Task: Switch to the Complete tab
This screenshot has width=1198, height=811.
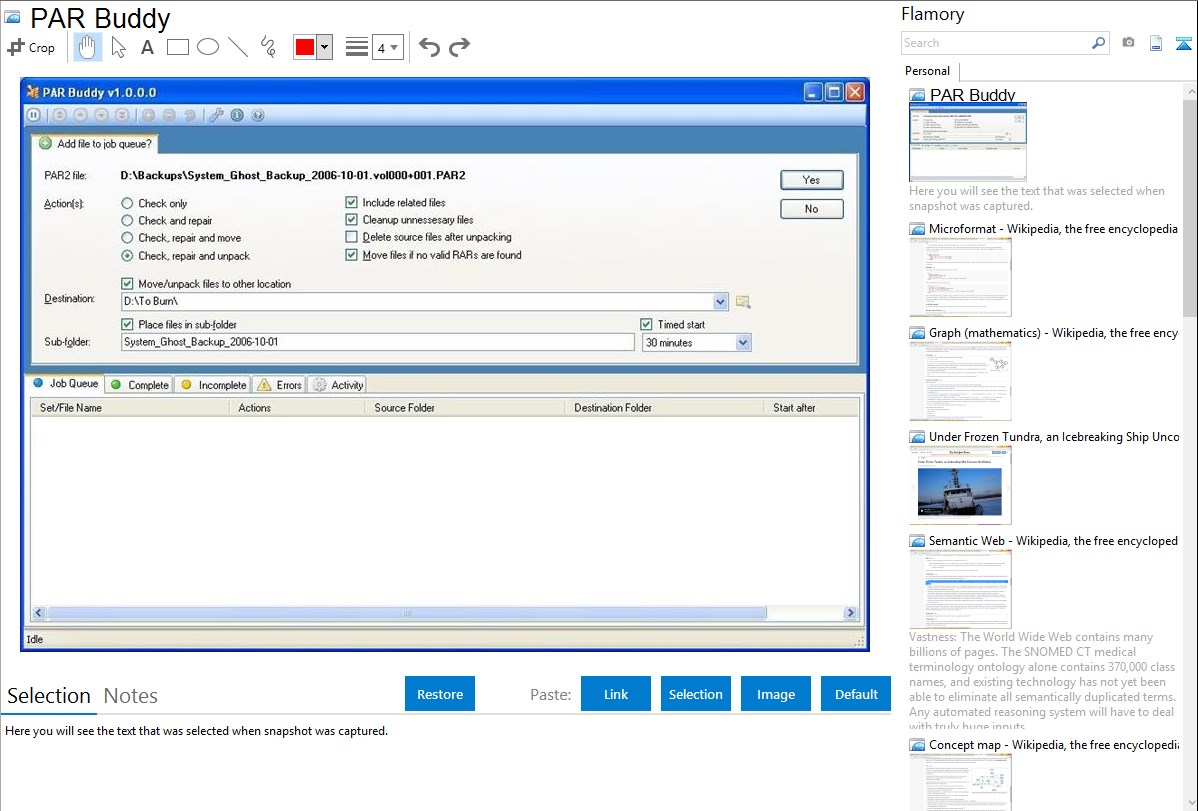Action: coord(139,384)
